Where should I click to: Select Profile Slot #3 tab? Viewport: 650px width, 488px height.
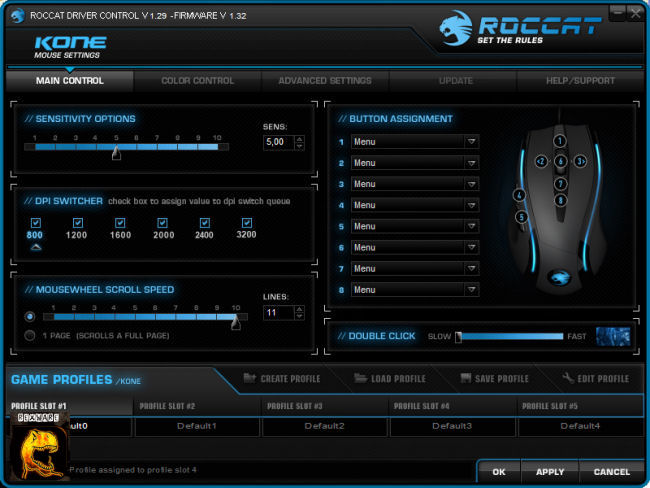325,406
